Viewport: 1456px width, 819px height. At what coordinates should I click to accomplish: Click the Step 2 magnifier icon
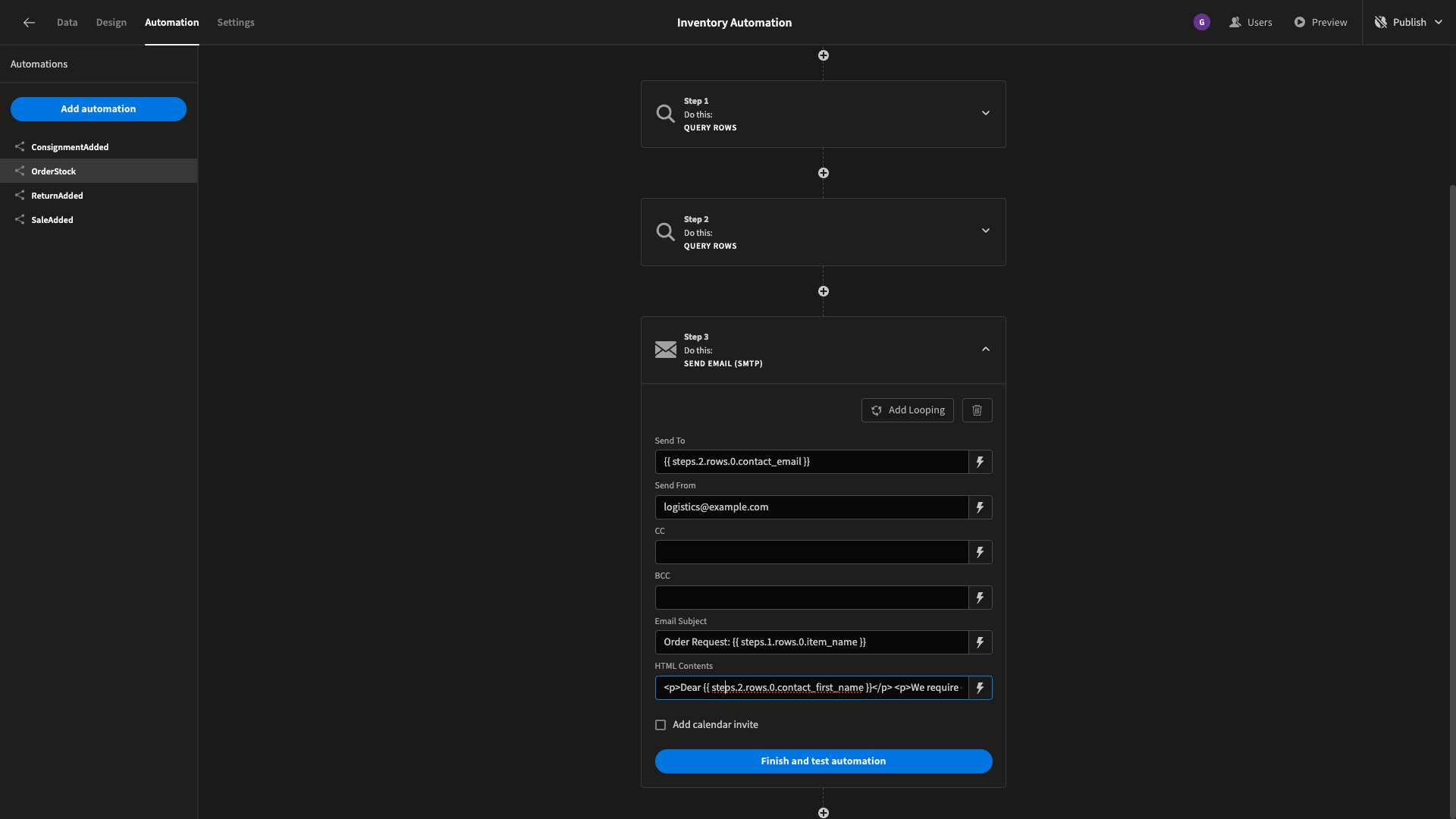(665, 232)
